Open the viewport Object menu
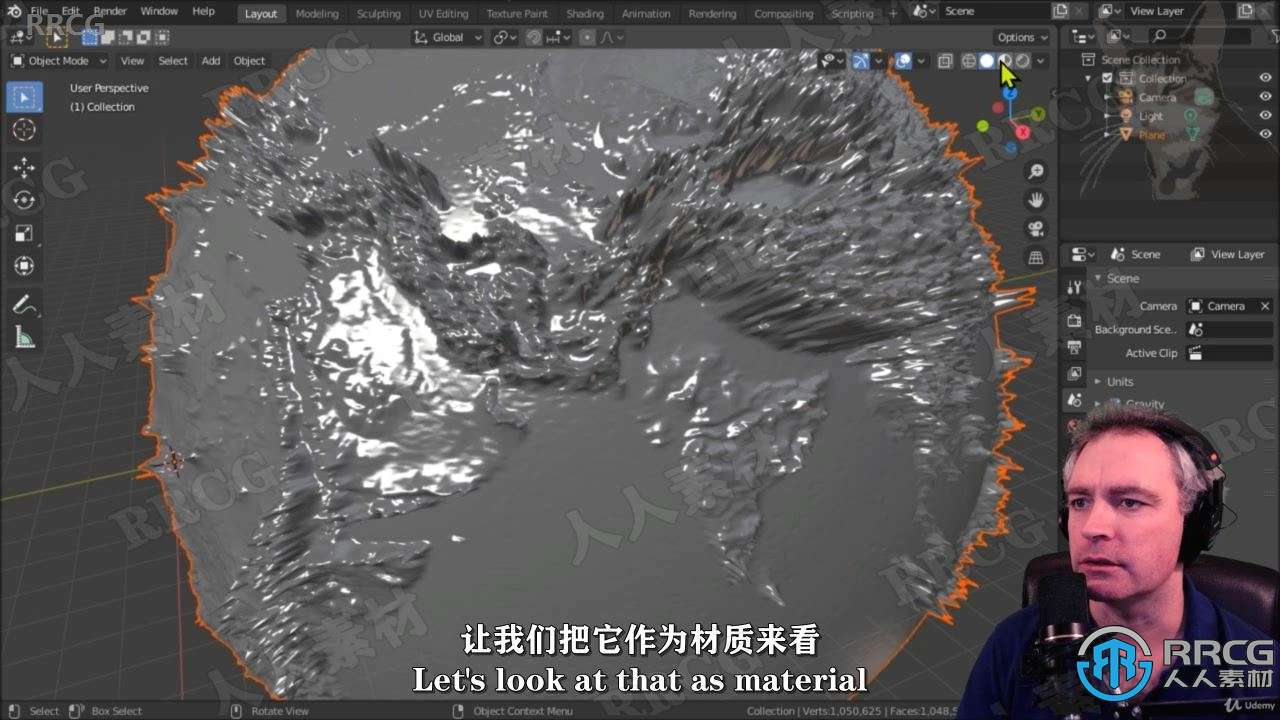This screenshot has width=1280, height=720. pos(249,61)
